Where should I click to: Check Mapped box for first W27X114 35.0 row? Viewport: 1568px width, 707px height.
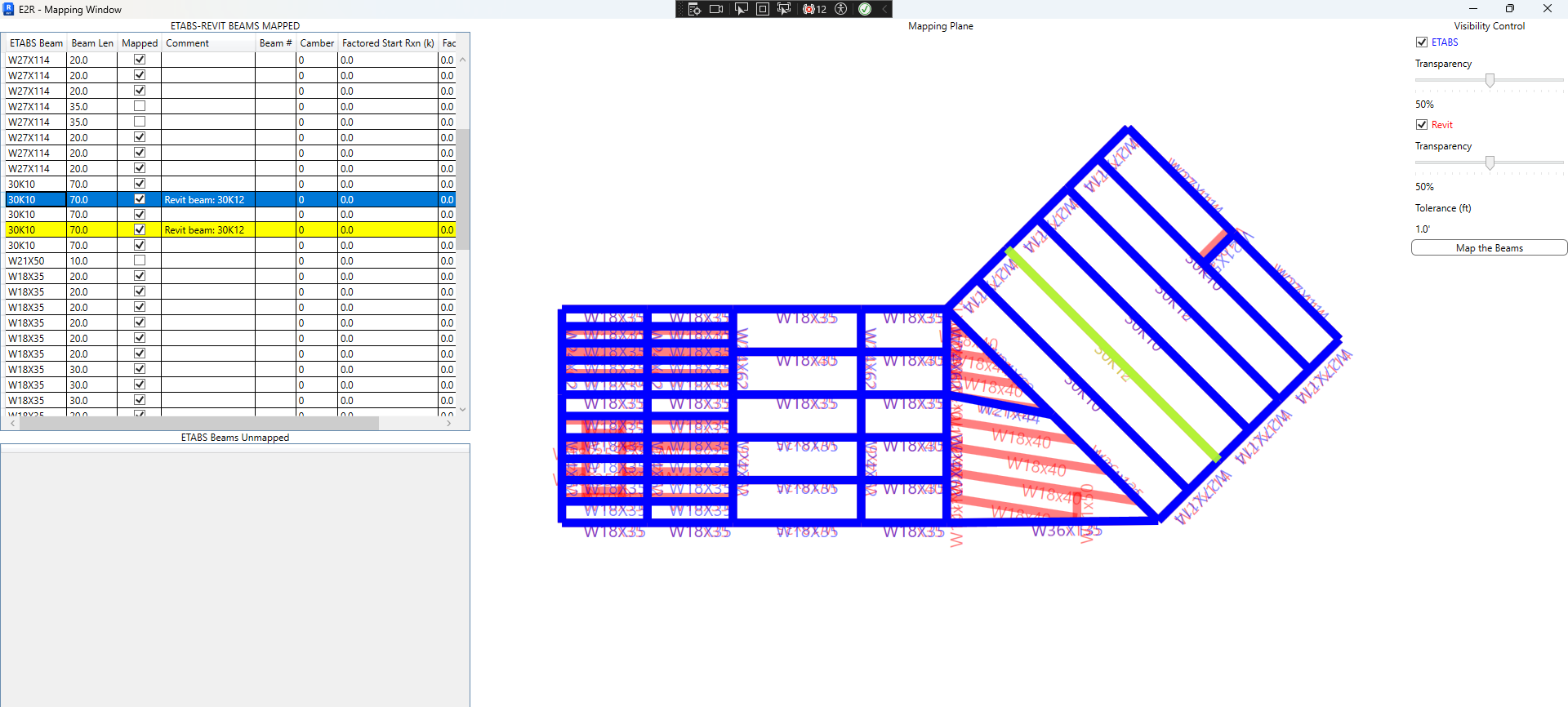(140, 106)
